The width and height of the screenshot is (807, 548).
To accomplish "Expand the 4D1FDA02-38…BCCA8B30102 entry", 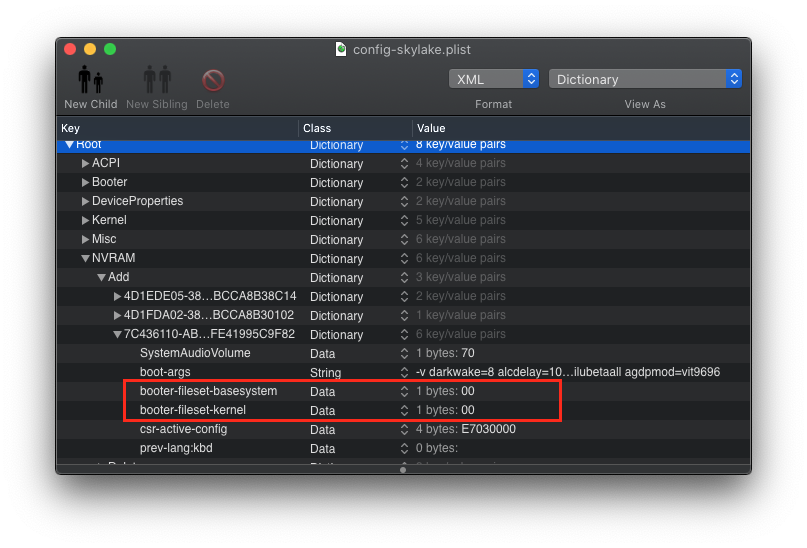I will coord(117,315).
